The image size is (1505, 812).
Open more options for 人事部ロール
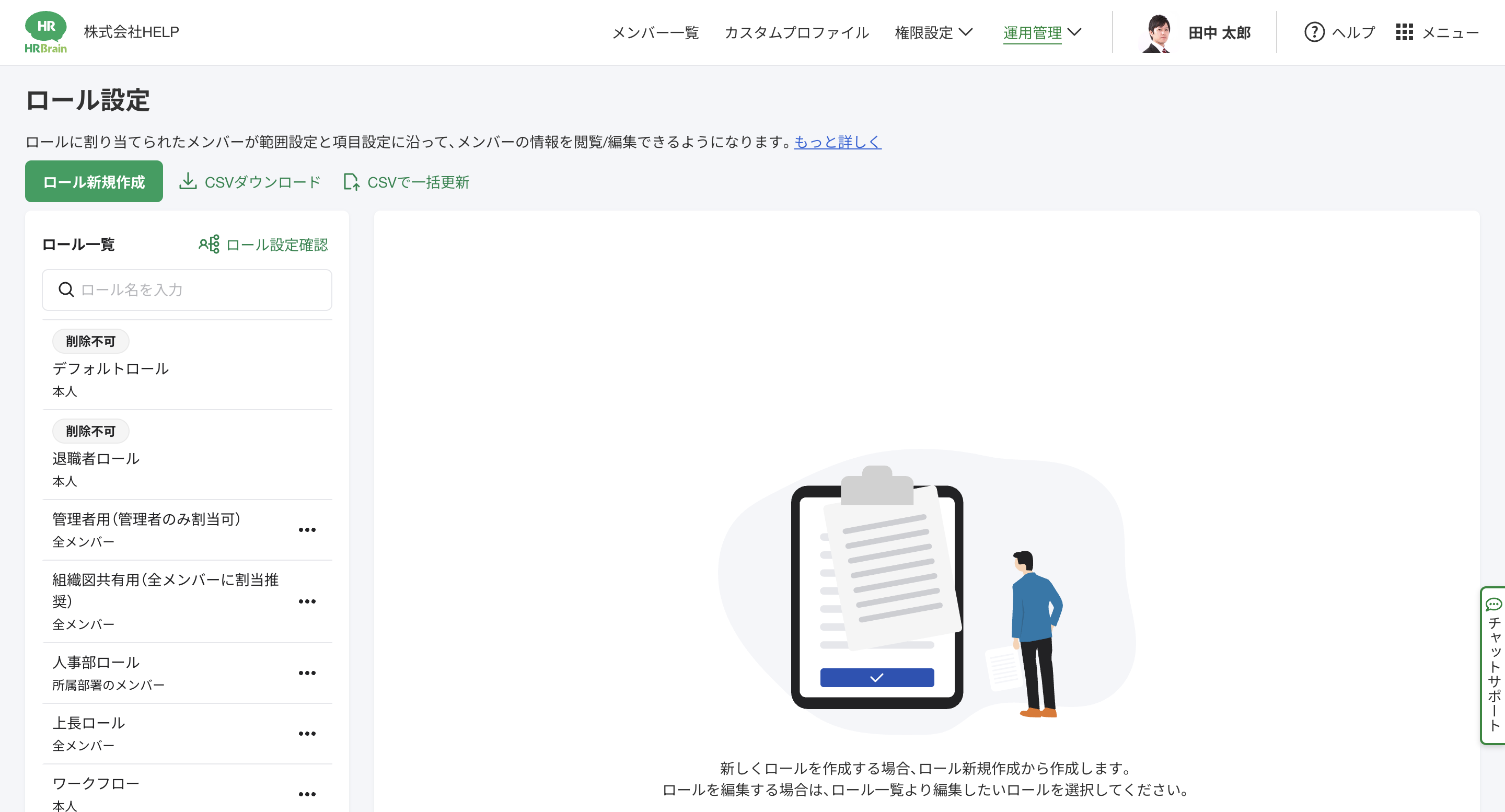[x=307, y=673]
